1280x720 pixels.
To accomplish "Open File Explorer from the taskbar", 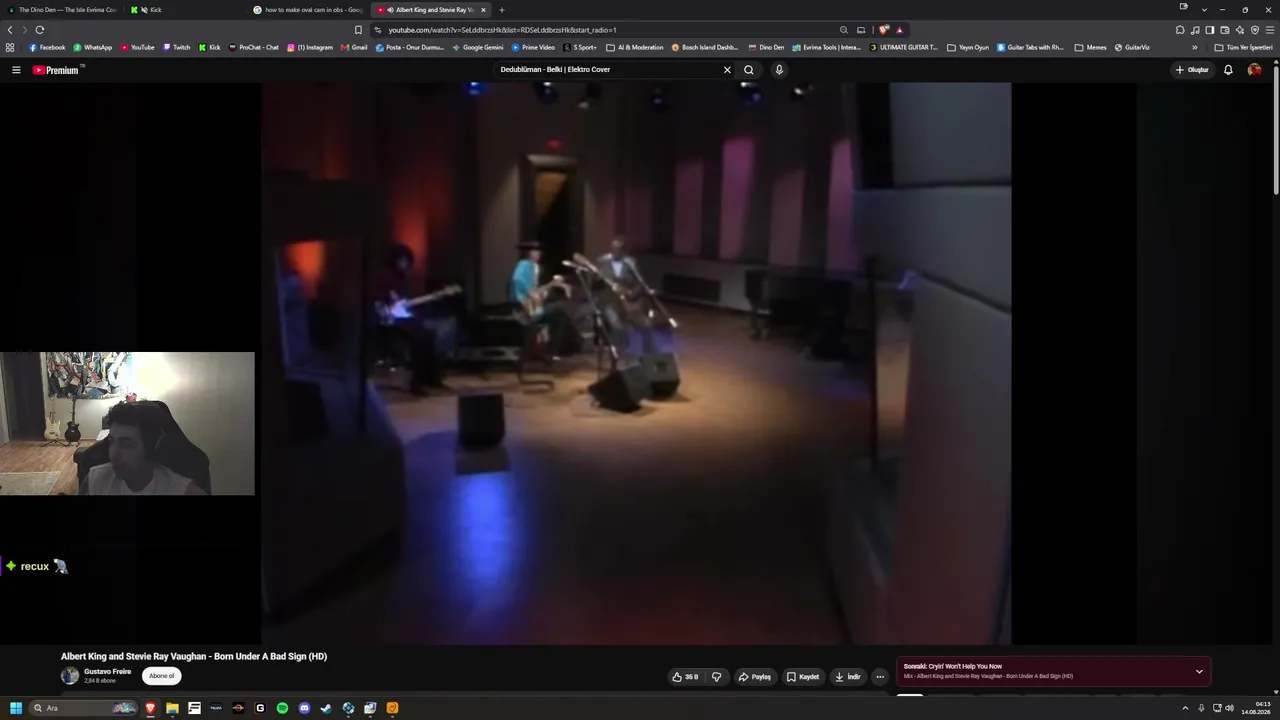I will [x=172, y=708].
